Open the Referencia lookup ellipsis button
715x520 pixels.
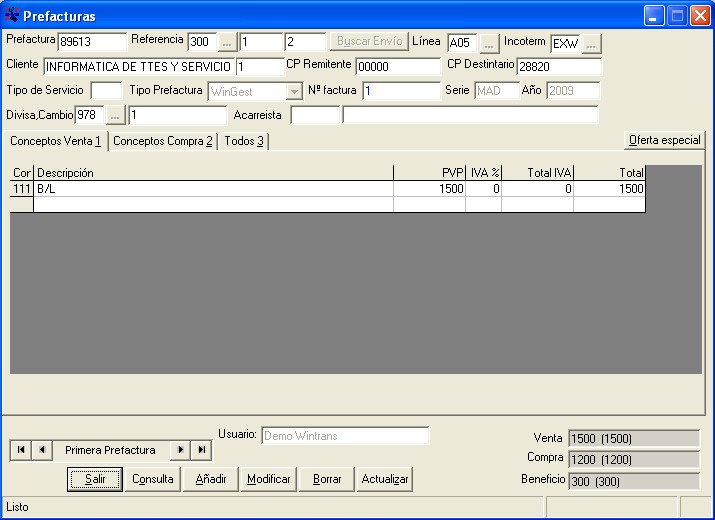[x=227, y=42]
